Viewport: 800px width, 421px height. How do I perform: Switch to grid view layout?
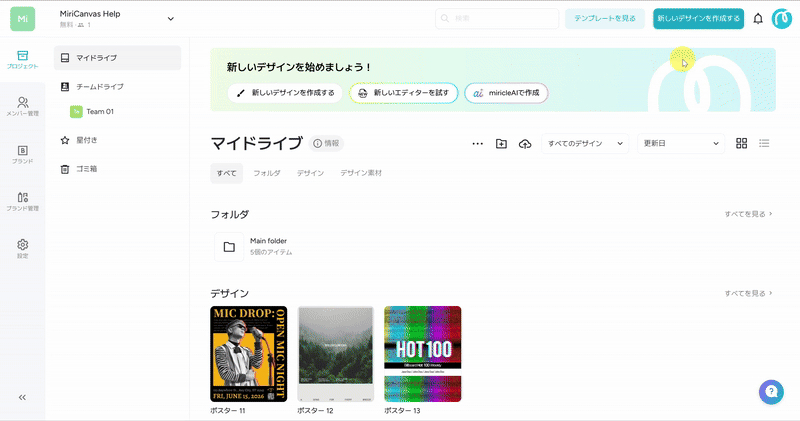pos(742,144)
